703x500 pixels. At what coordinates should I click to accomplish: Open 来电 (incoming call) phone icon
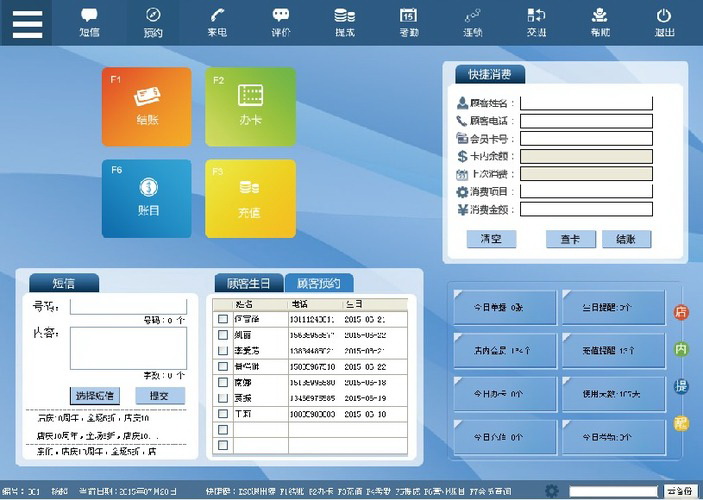point(217,22)
